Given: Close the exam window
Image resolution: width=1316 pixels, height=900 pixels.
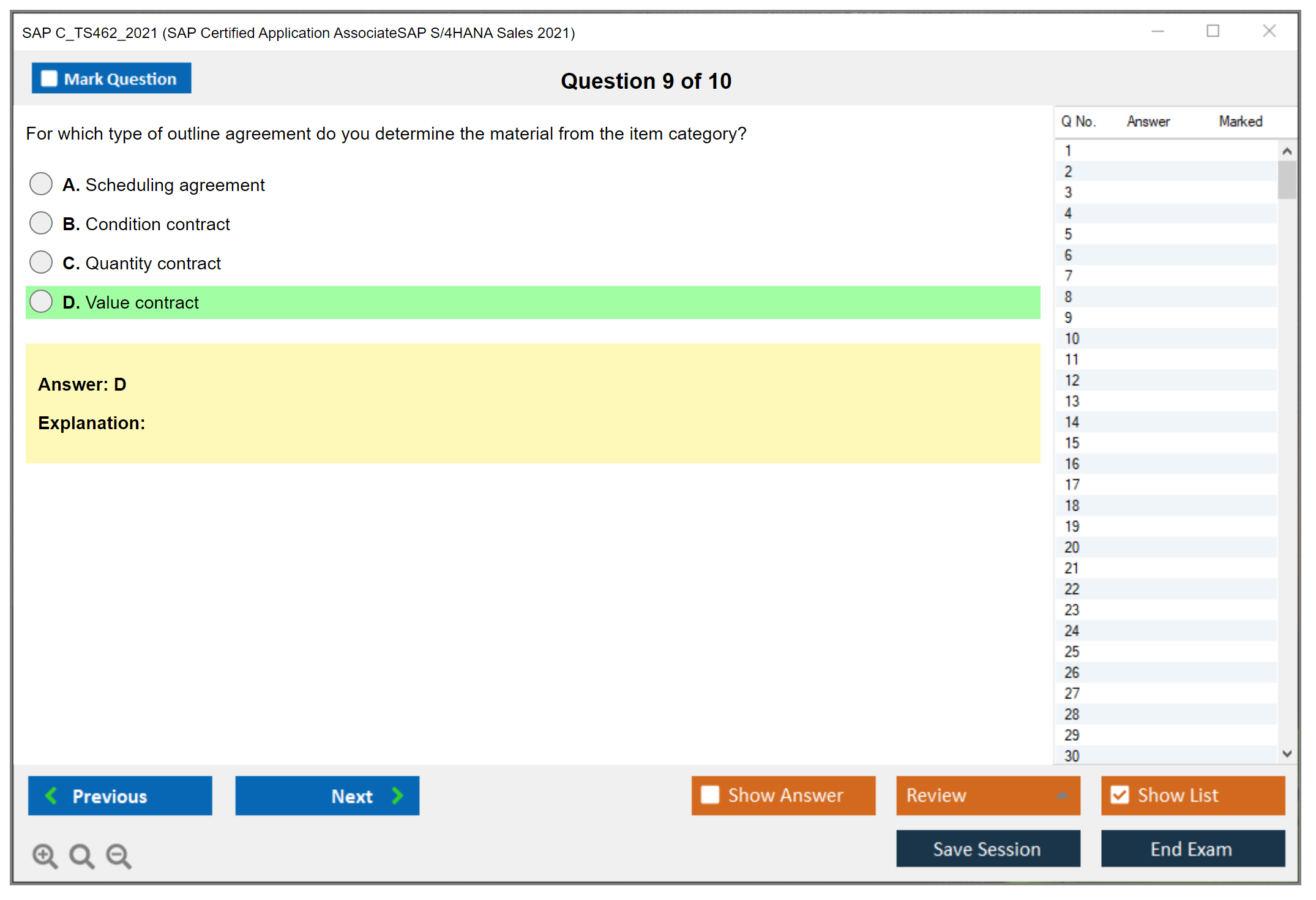Looking at the screenshot, I should click(1269, 31).
